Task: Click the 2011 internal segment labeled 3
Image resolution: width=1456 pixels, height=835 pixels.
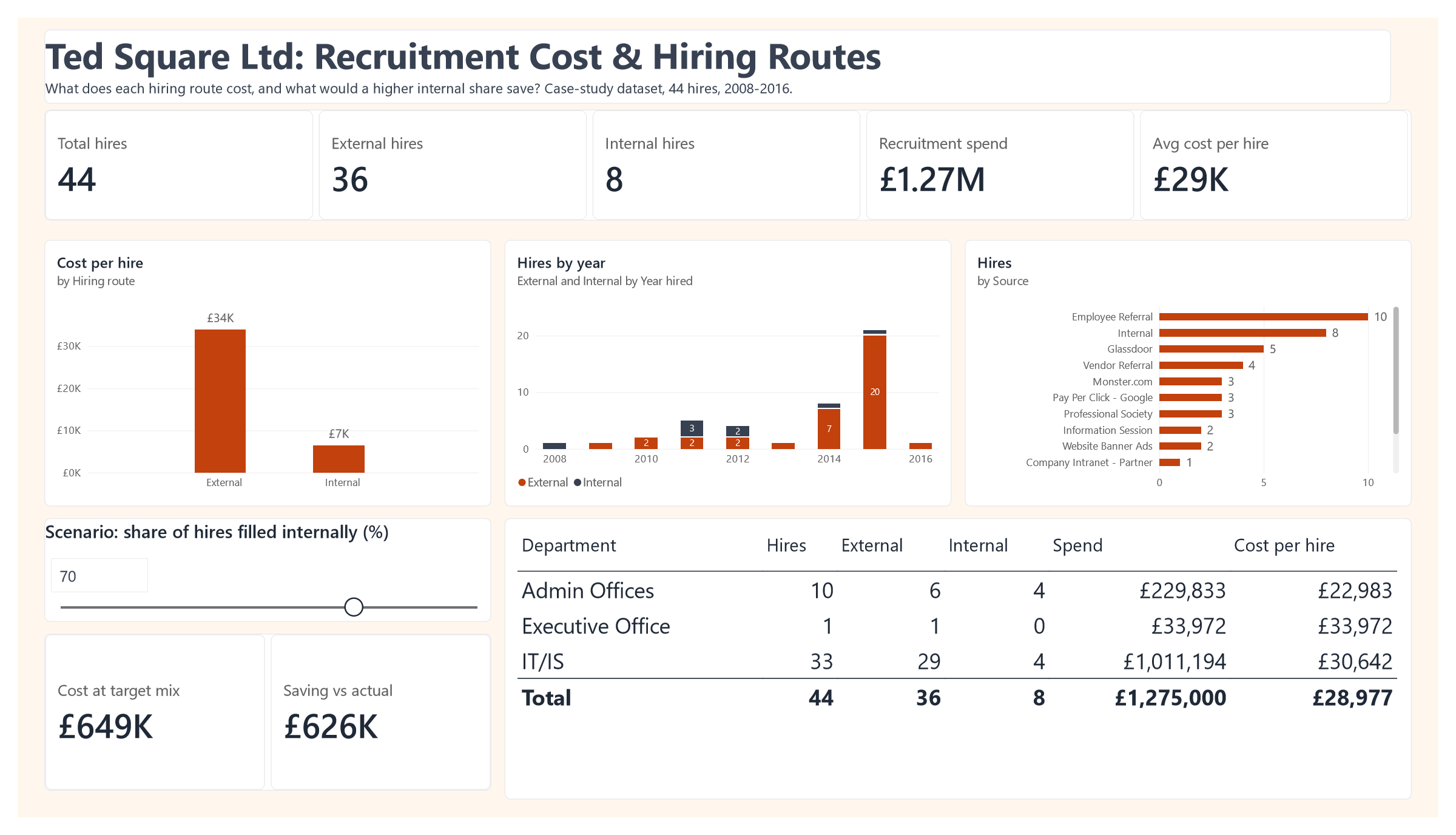Action: coord(692,428)
